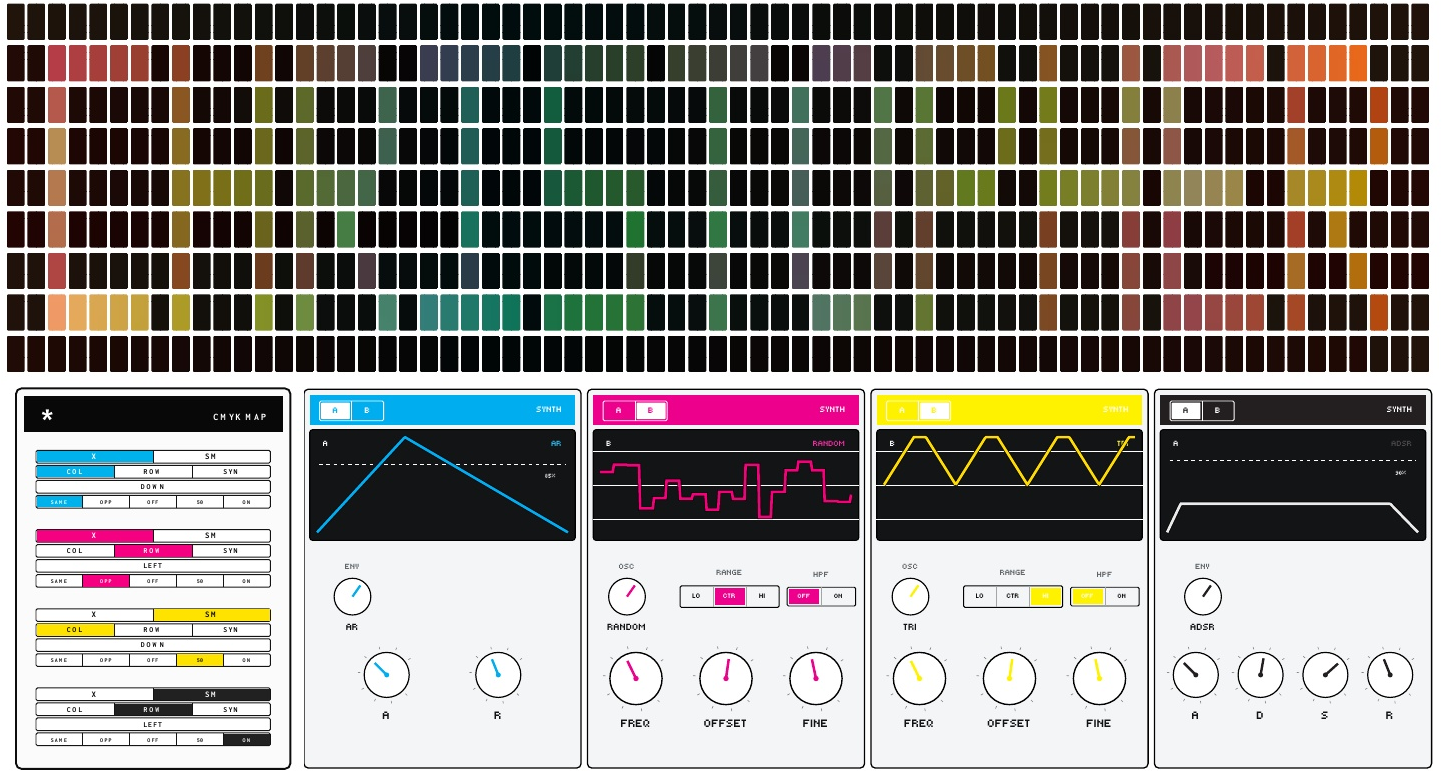Choose COL in the magenta mapping section
1442x771 pixels.
[x=75, y=550]
